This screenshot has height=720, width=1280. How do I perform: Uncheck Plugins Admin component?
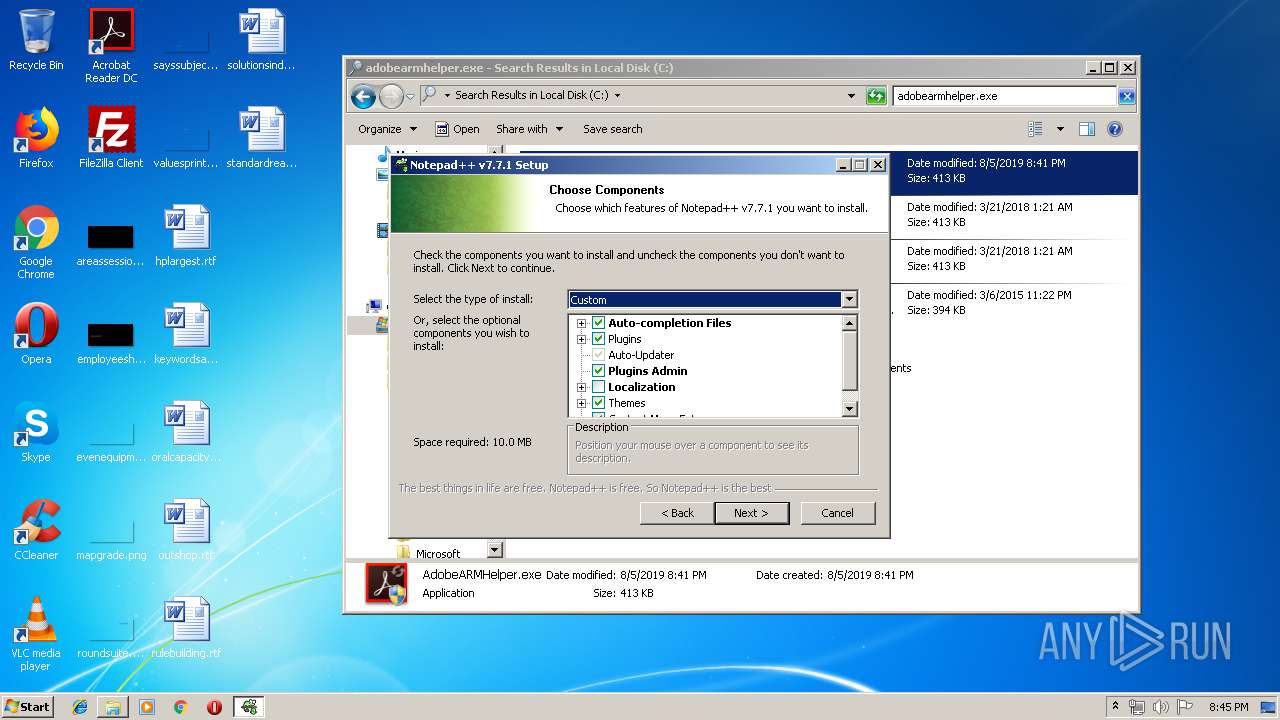[598, 371]
